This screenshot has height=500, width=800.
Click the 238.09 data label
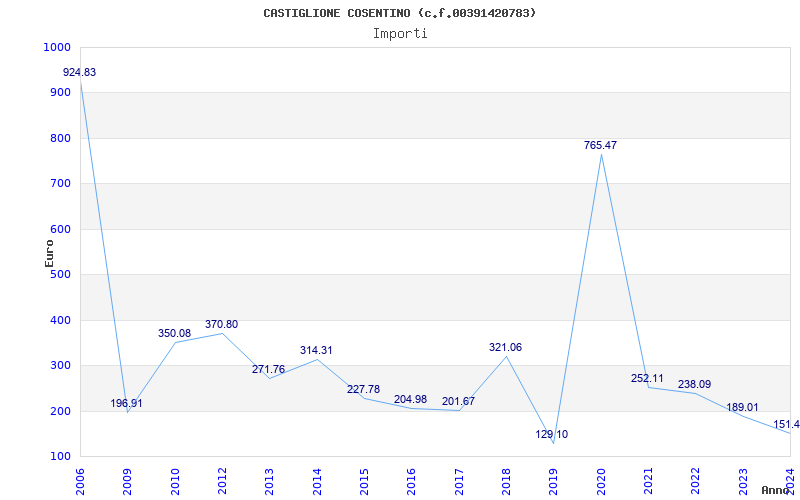(x=694, y=384)
